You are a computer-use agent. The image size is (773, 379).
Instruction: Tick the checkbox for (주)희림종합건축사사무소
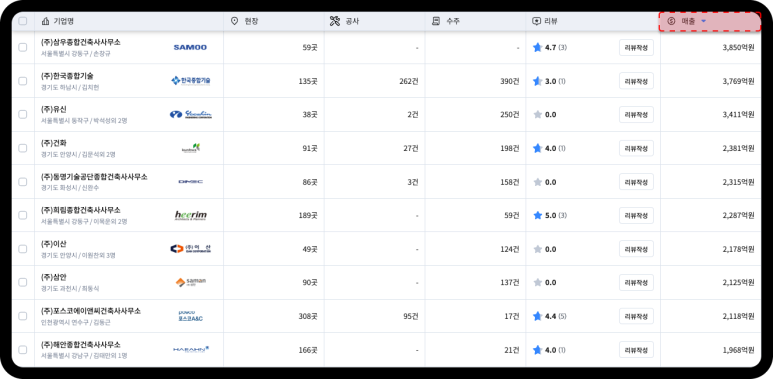coord(23,215)
